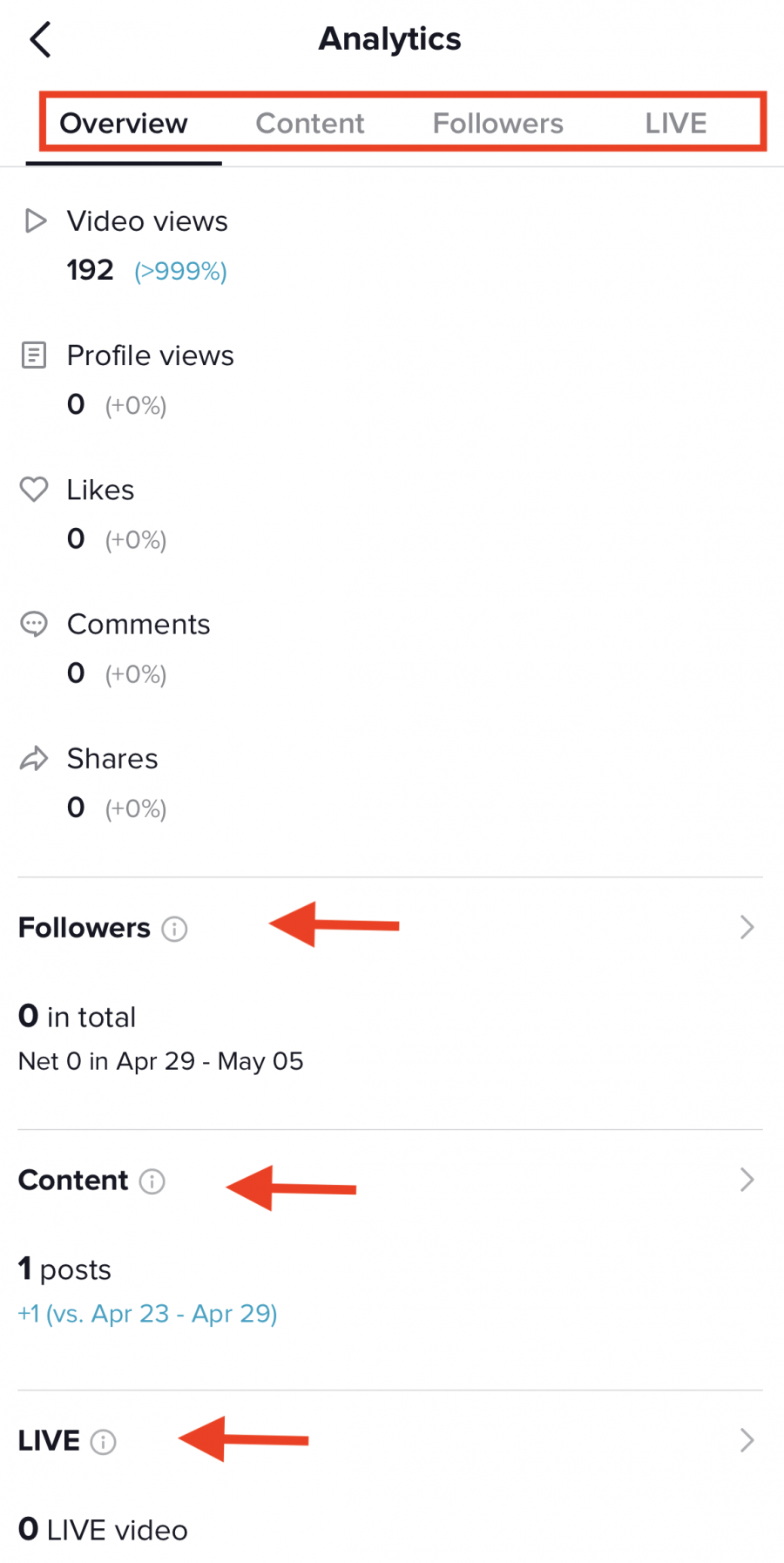This screenshot has height=1563, width=784.
Task: Open the Content info tooltip icon
Action: pyautogui.click(x=153, y=1181)
